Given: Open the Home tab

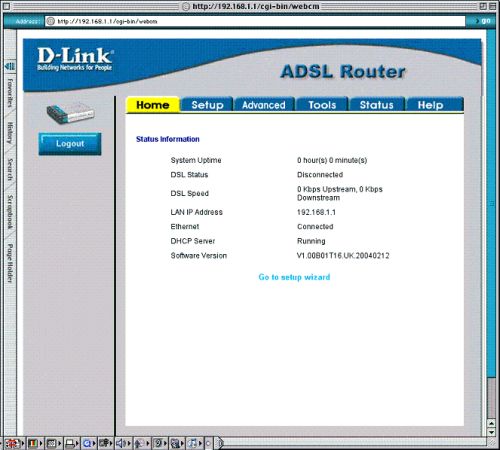Looking at the screenshot, I should tap(153, 105).
